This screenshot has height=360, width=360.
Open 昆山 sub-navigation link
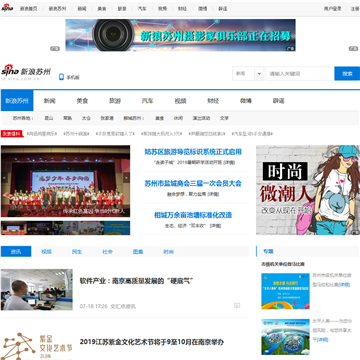click(49, 118)
